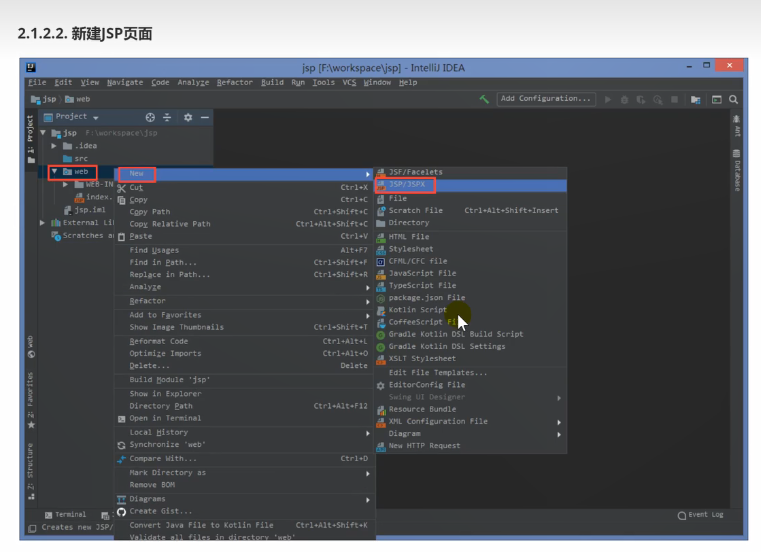Image resolution: width=761 pixels, height=552 pixels.
Task: Select Resource Bundle in New submenu
Action: click(471, 409)
